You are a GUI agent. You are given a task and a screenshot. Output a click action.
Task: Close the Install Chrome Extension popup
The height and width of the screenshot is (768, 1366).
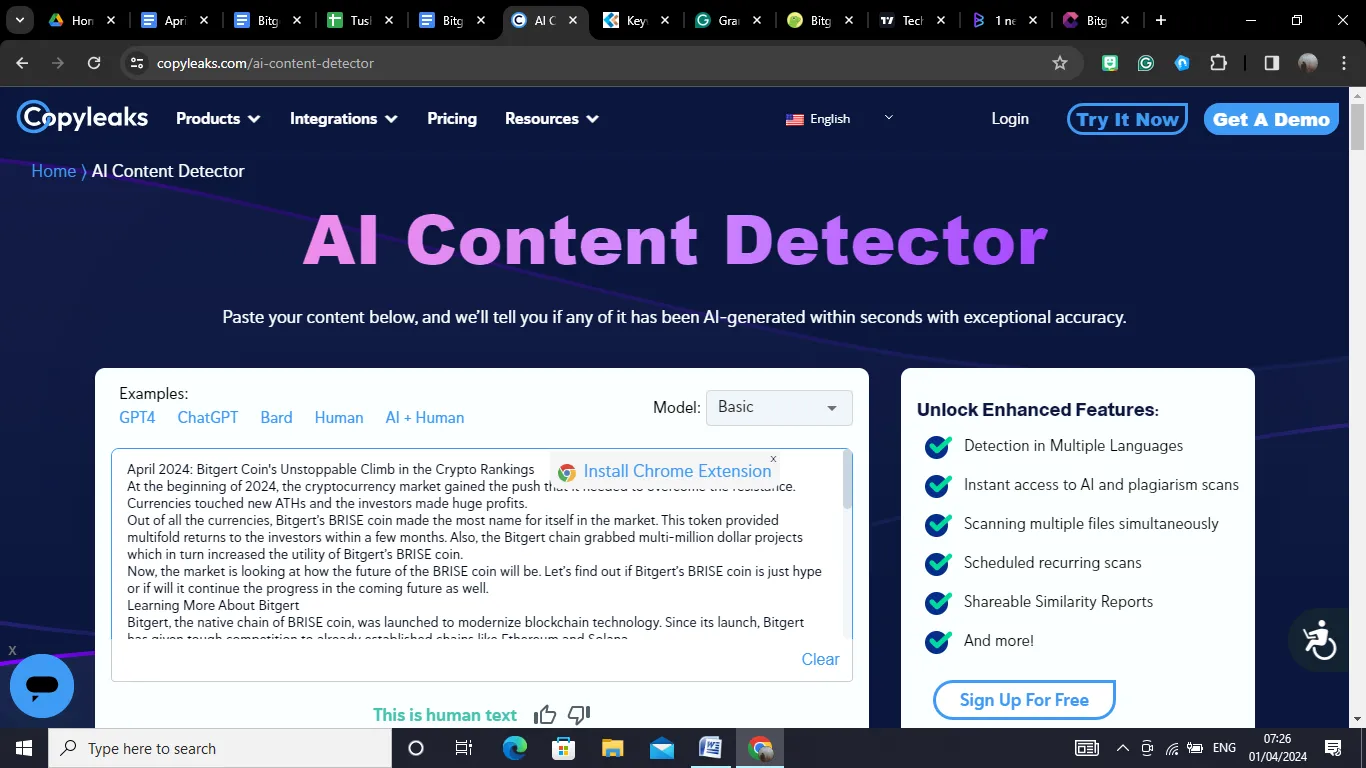[x=773, y=459]
